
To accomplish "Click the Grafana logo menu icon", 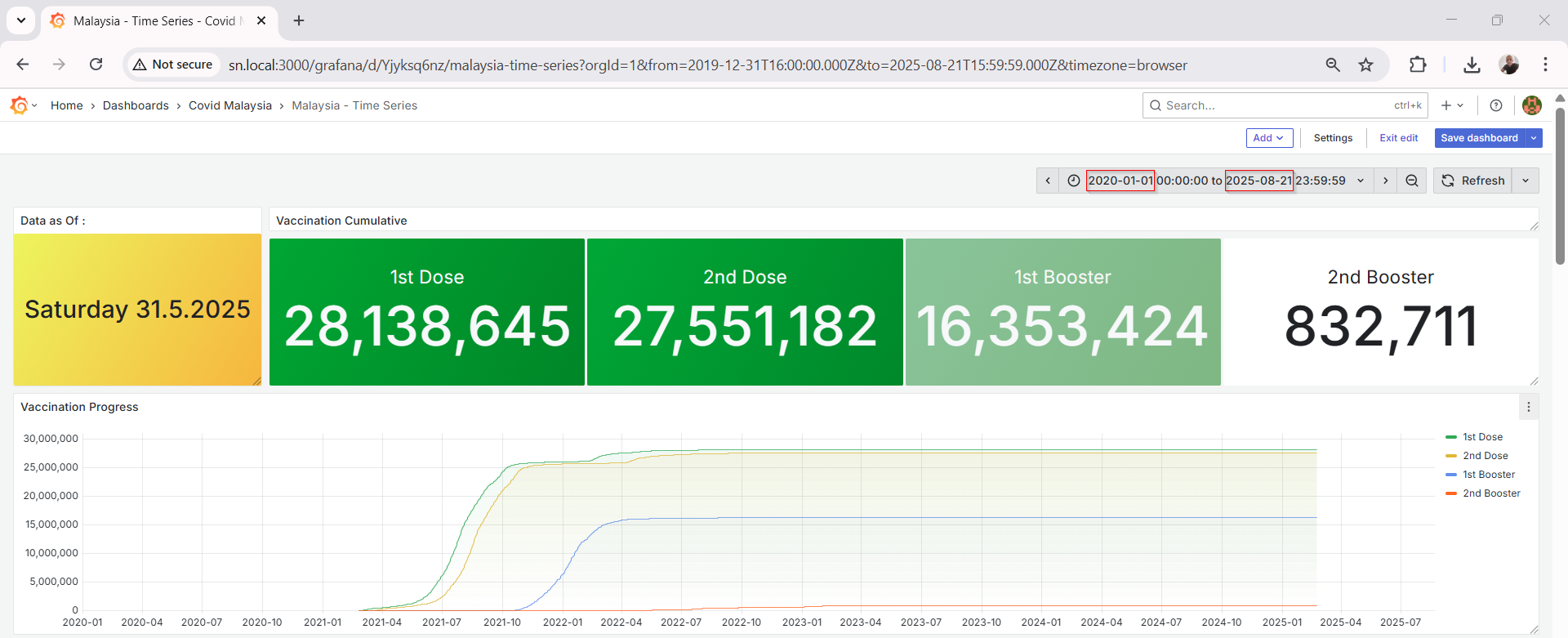I will pos(20,105).
